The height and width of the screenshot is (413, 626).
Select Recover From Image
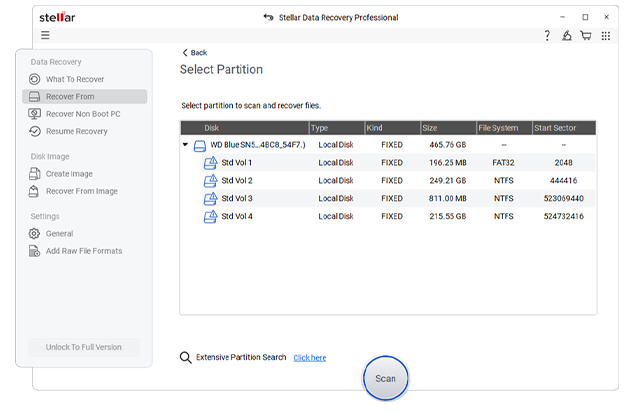click(82, 191)
